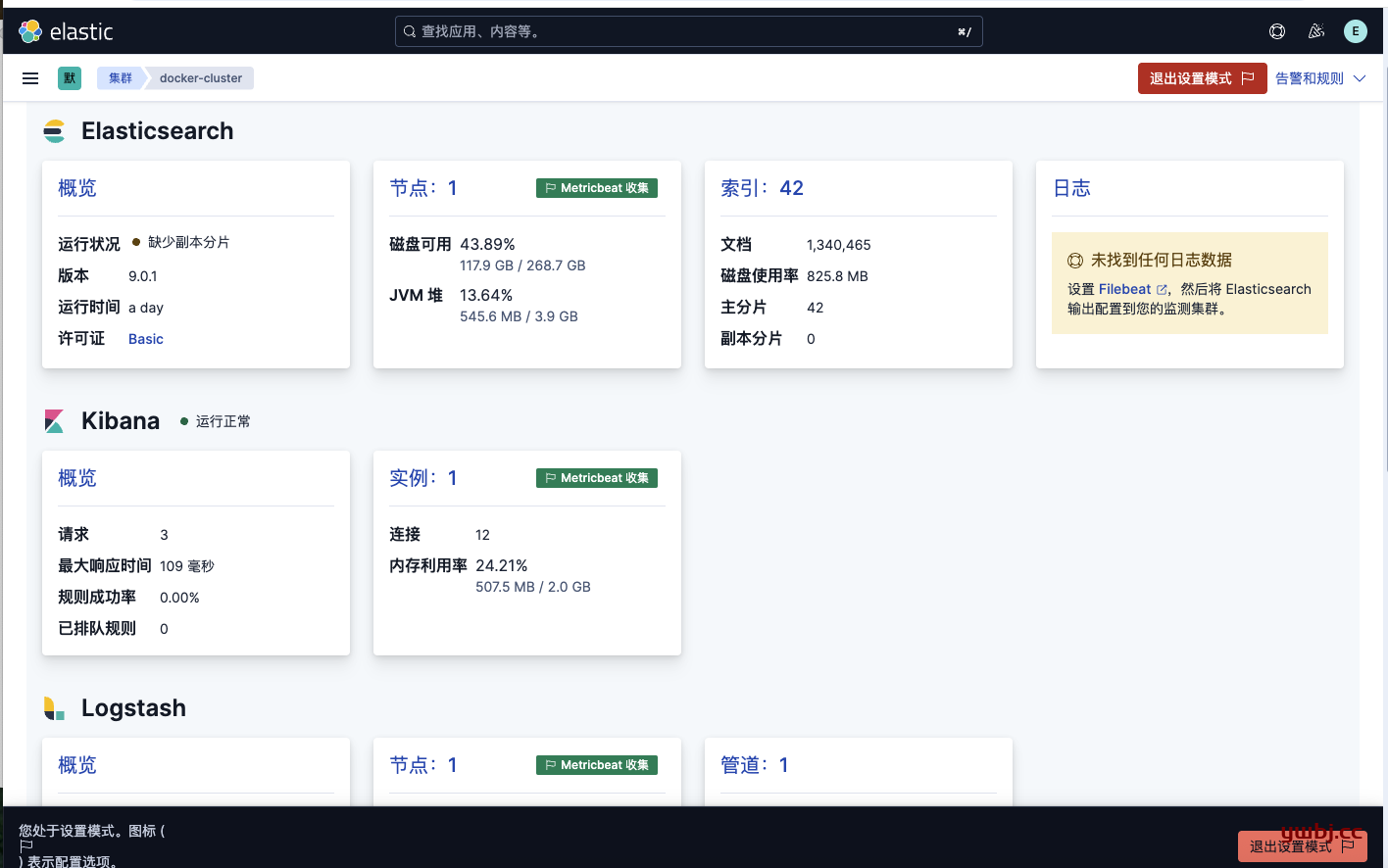1388x868 pixels.
Task: Open the 索引: 42 link
Action: (x=763, y=188)
